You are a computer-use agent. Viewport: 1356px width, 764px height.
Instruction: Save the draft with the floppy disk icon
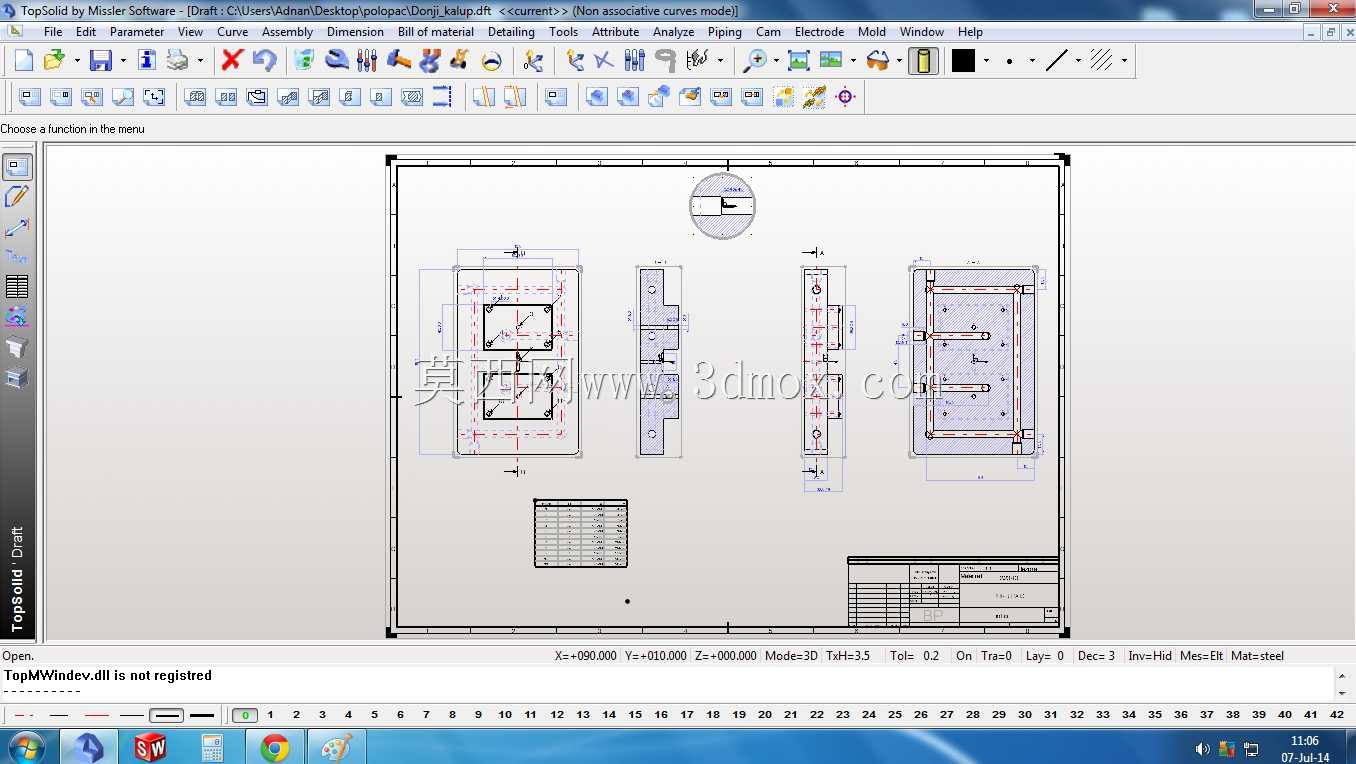(101, 61)
